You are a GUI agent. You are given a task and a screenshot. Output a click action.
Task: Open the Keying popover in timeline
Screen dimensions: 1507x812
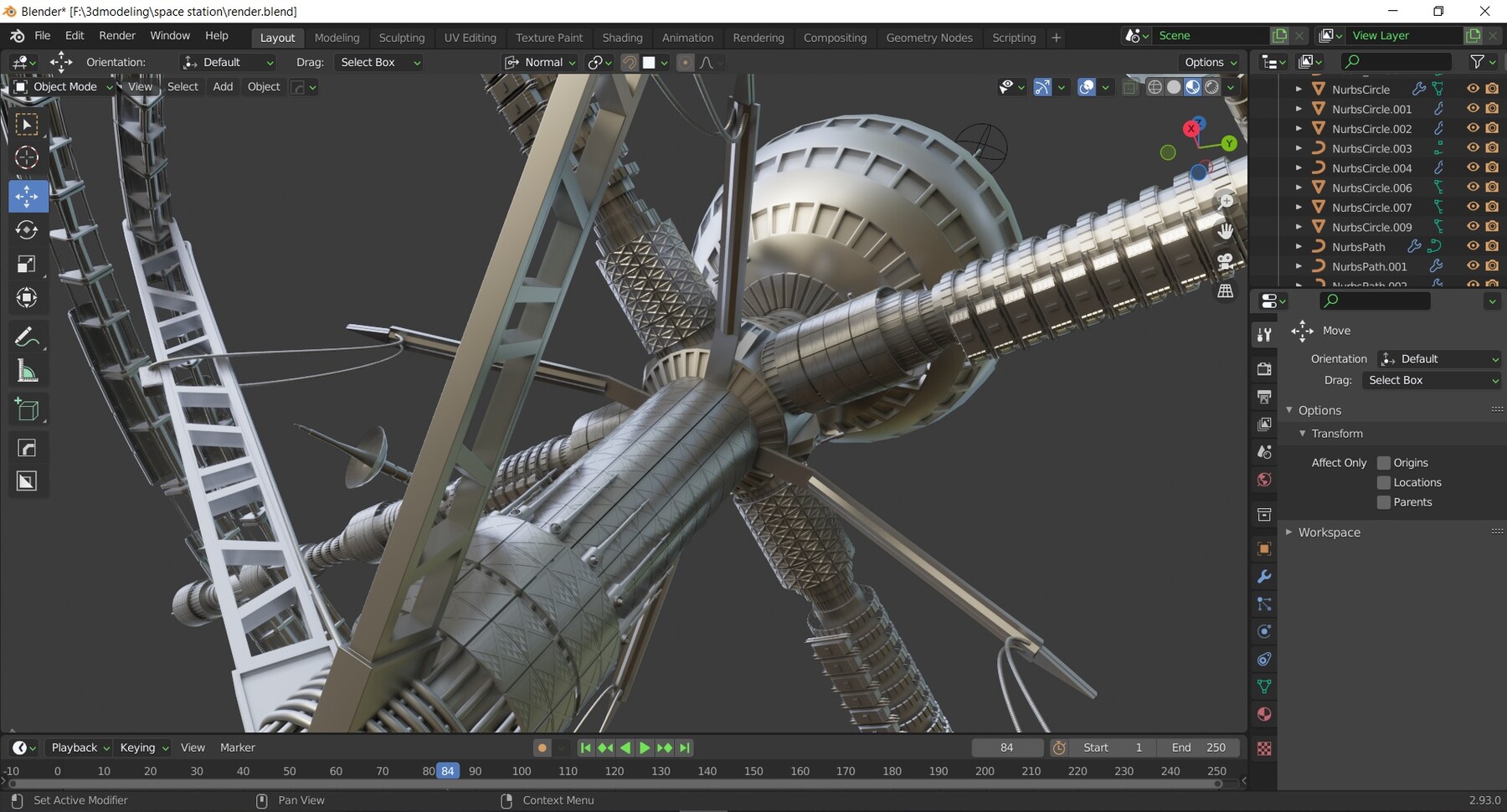(x=144, y=748)
